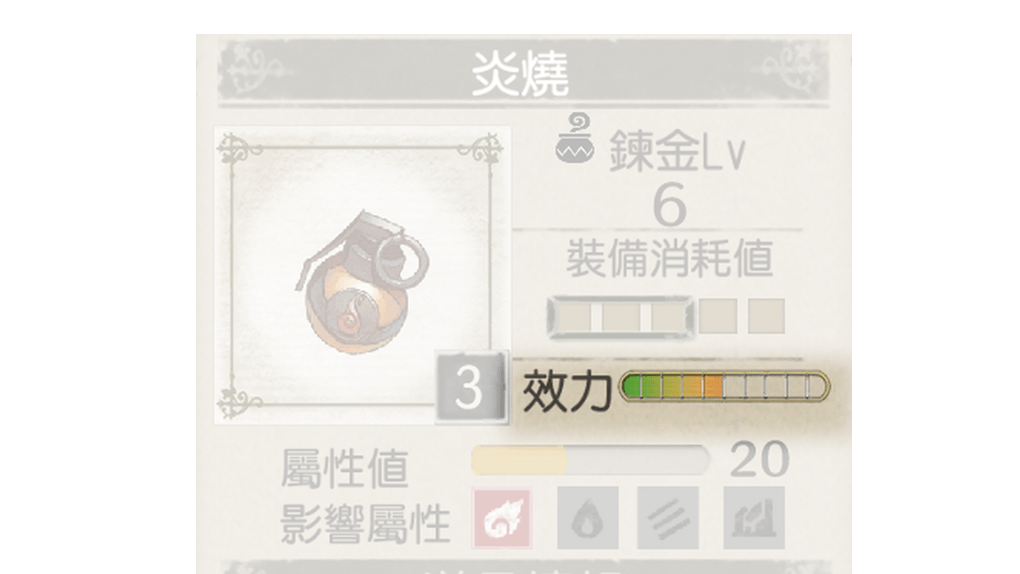Click the alchemy cauldron icon

[x=575, y=138]
